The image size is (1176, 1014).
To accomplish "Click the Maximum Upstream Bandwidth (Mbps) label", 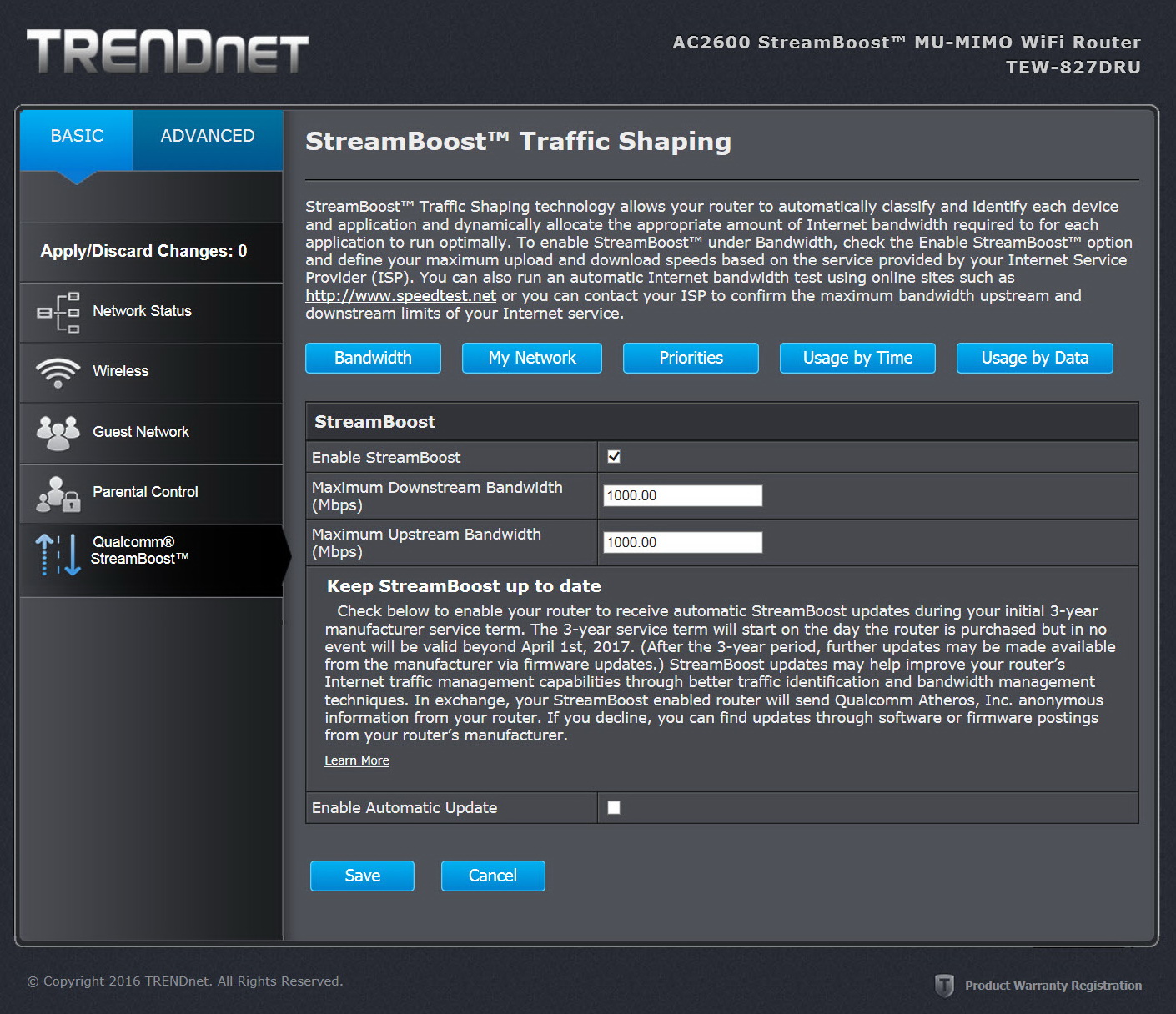I will pyautogui.click(x=426, y=543).
